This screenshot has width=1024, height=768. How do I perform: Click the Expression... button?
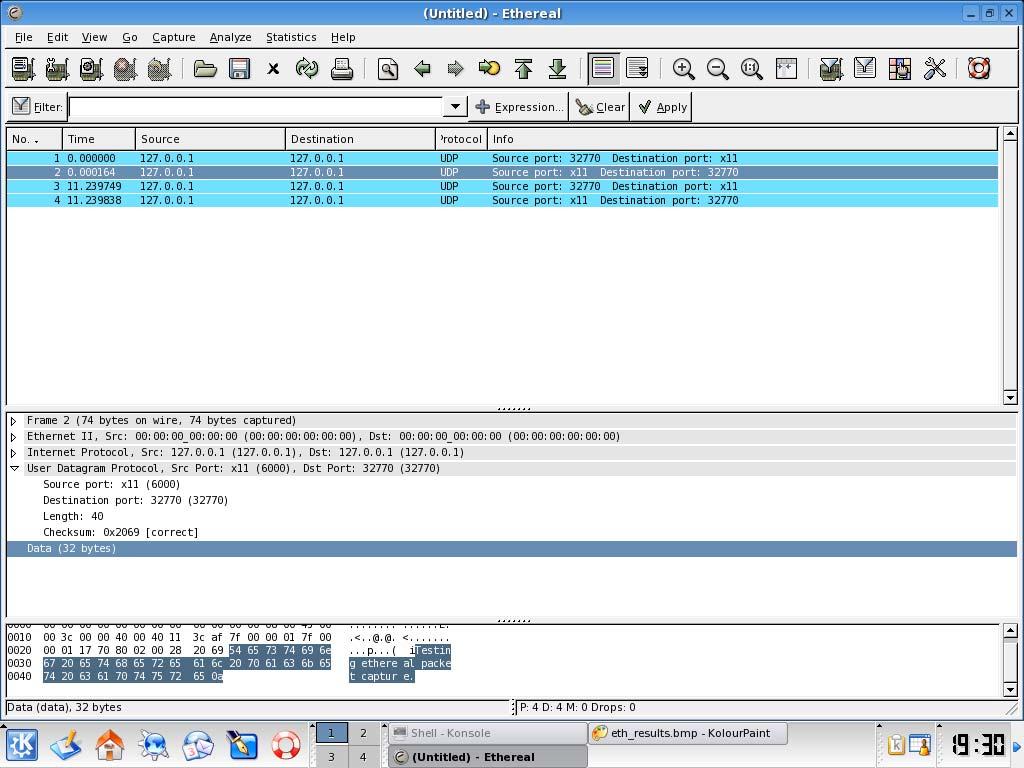tap(519, 107)
